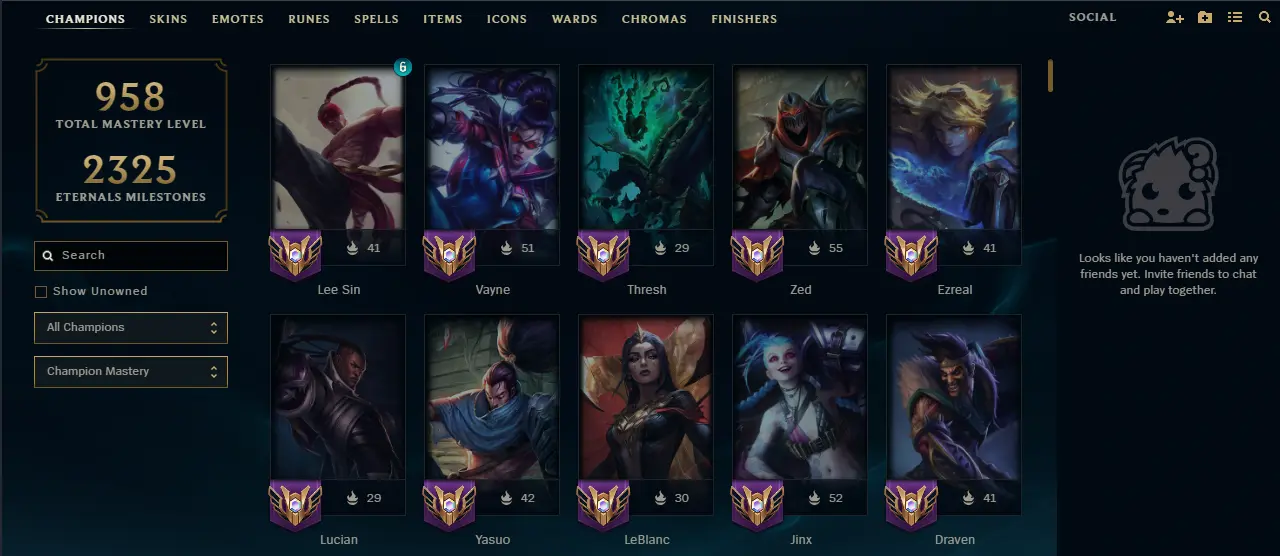Click Lee Sin's mastery crest badge
Viewport: 1280px width, 556px height.
tap(295, 254)
